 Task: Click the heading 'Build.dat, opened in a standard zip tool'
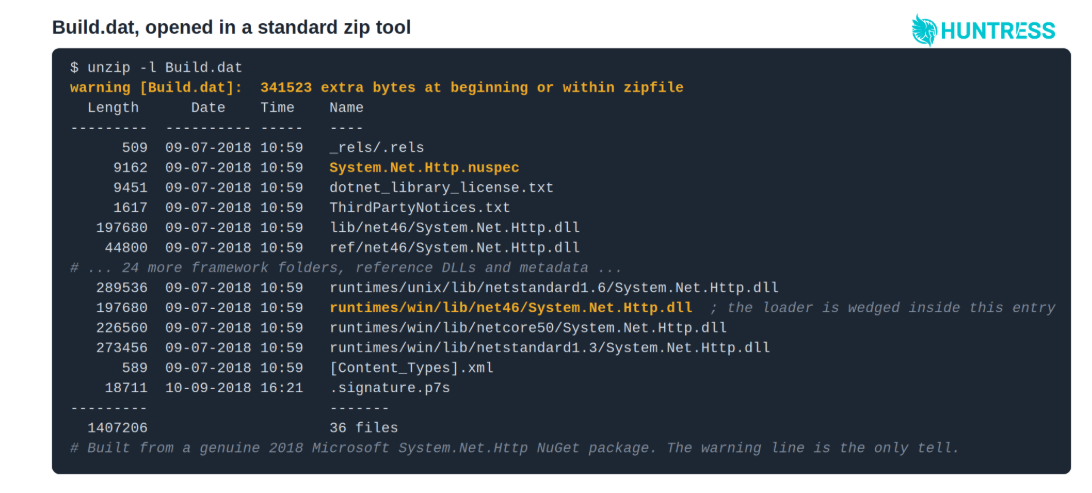click(x=231, y=27)
